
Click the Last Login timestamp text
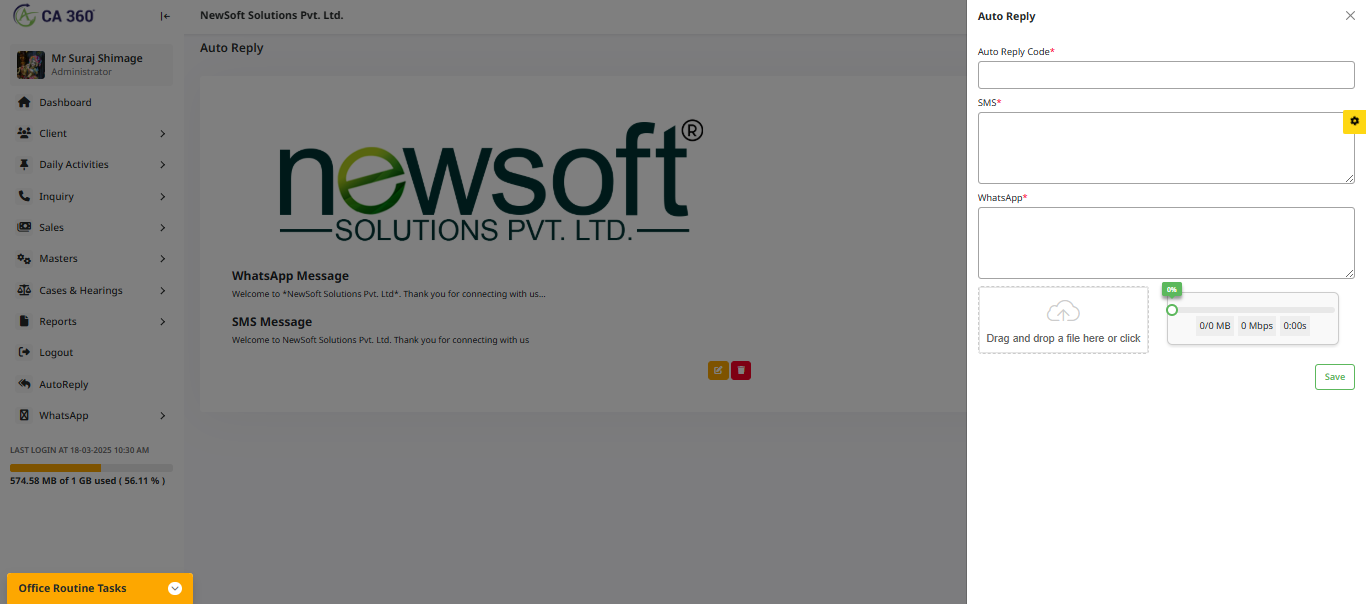(x=79, y=450)
